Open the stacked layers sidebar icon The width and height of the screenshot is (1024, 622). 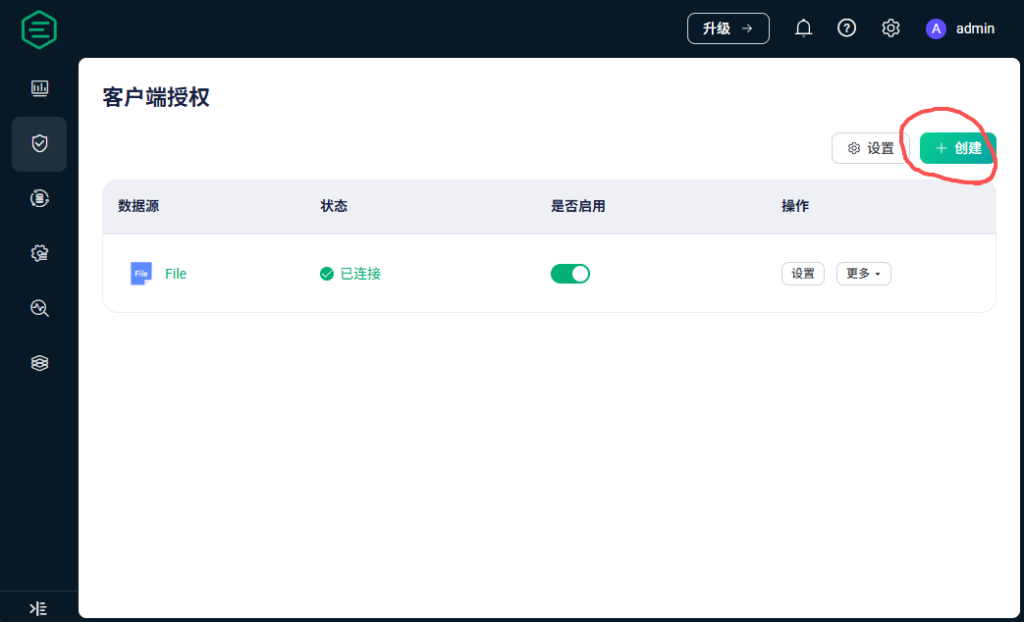click(x=39, y=363)
